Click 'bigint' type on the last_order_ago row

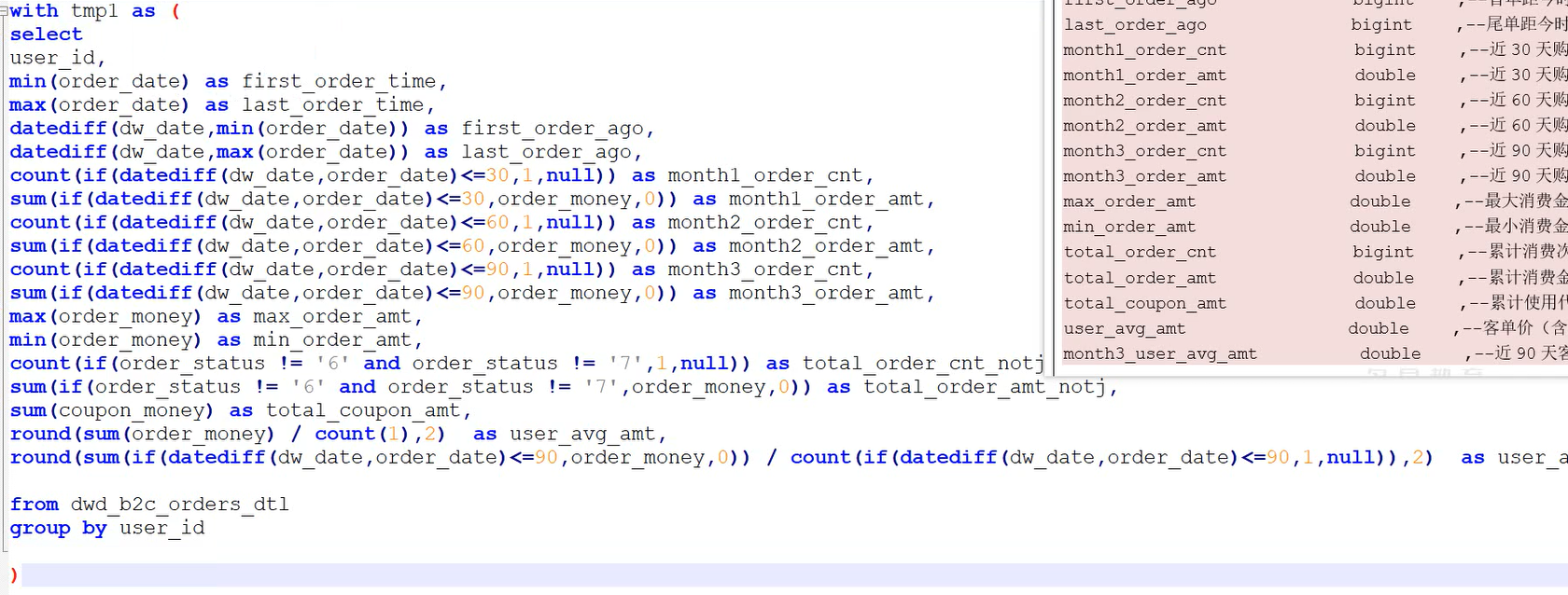[x=1381, y=25]
